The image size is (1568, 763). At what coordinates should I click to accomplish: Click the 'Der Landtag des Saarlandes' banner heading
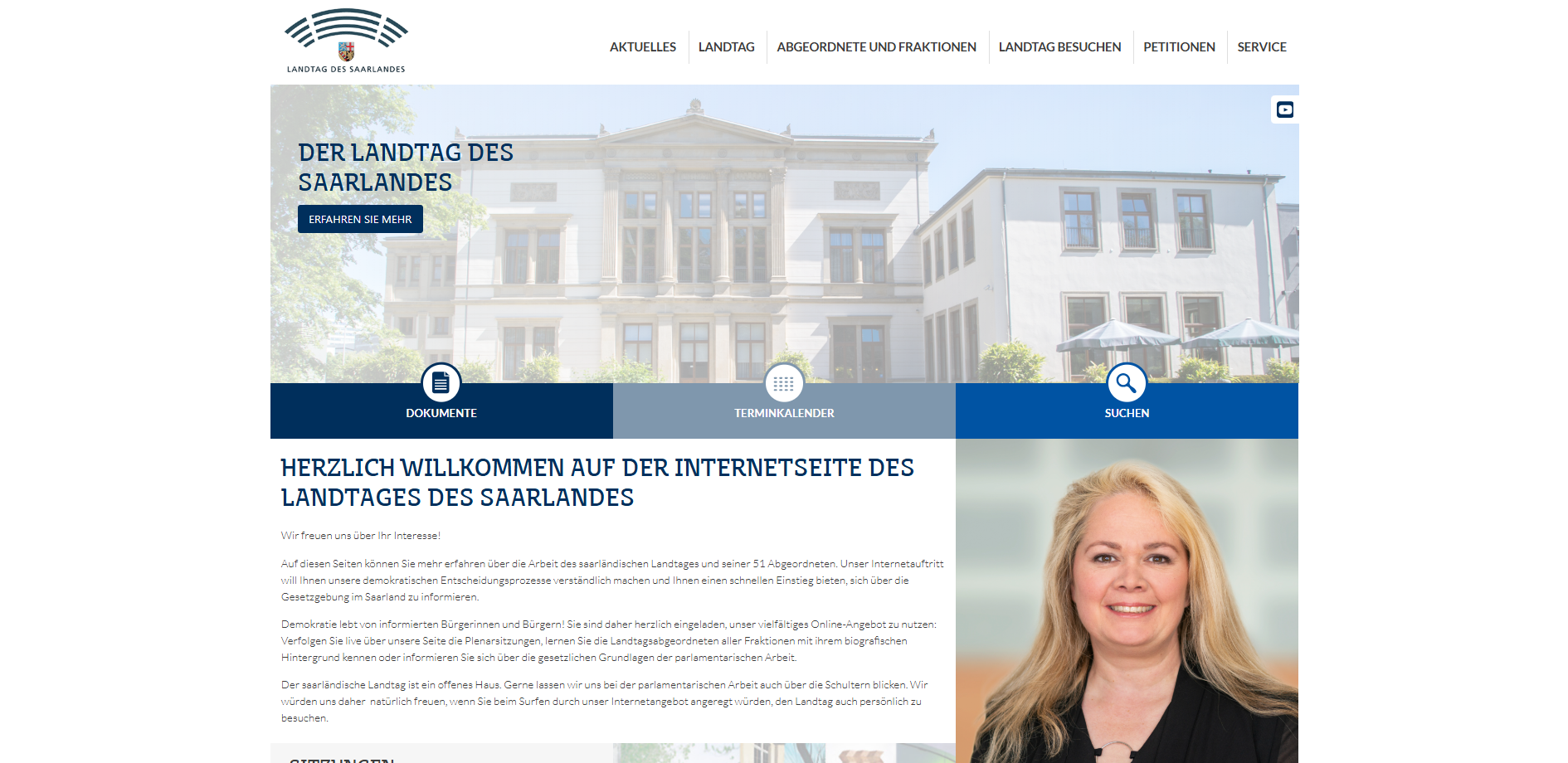(405, 168)
